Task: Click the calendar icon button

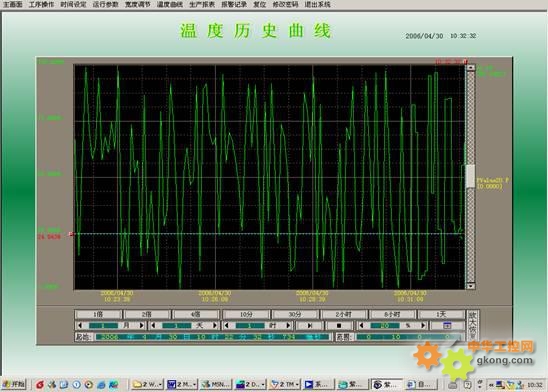Action: (x=447, y=326)
